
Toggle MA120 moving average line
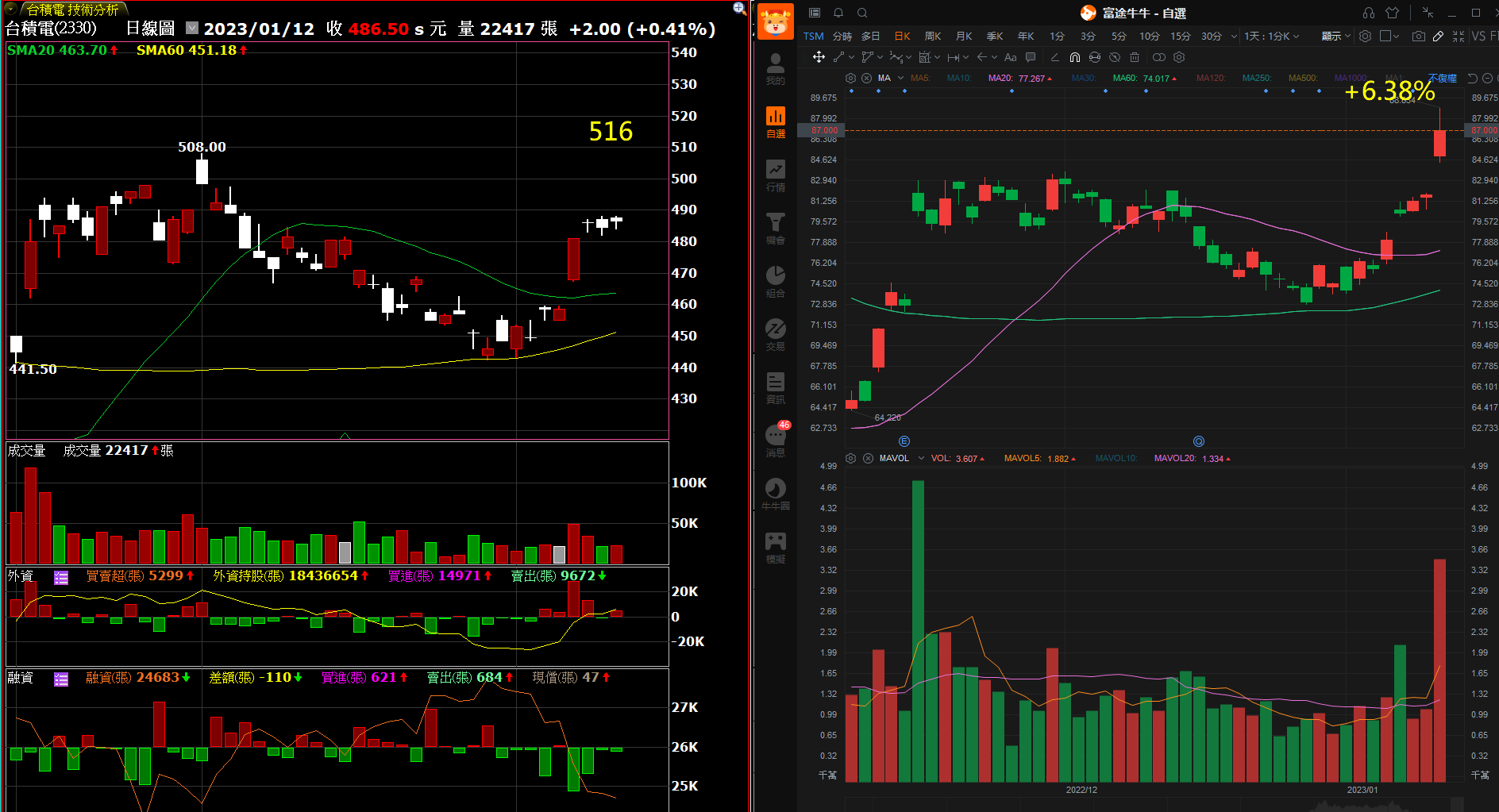point(1211,78)
